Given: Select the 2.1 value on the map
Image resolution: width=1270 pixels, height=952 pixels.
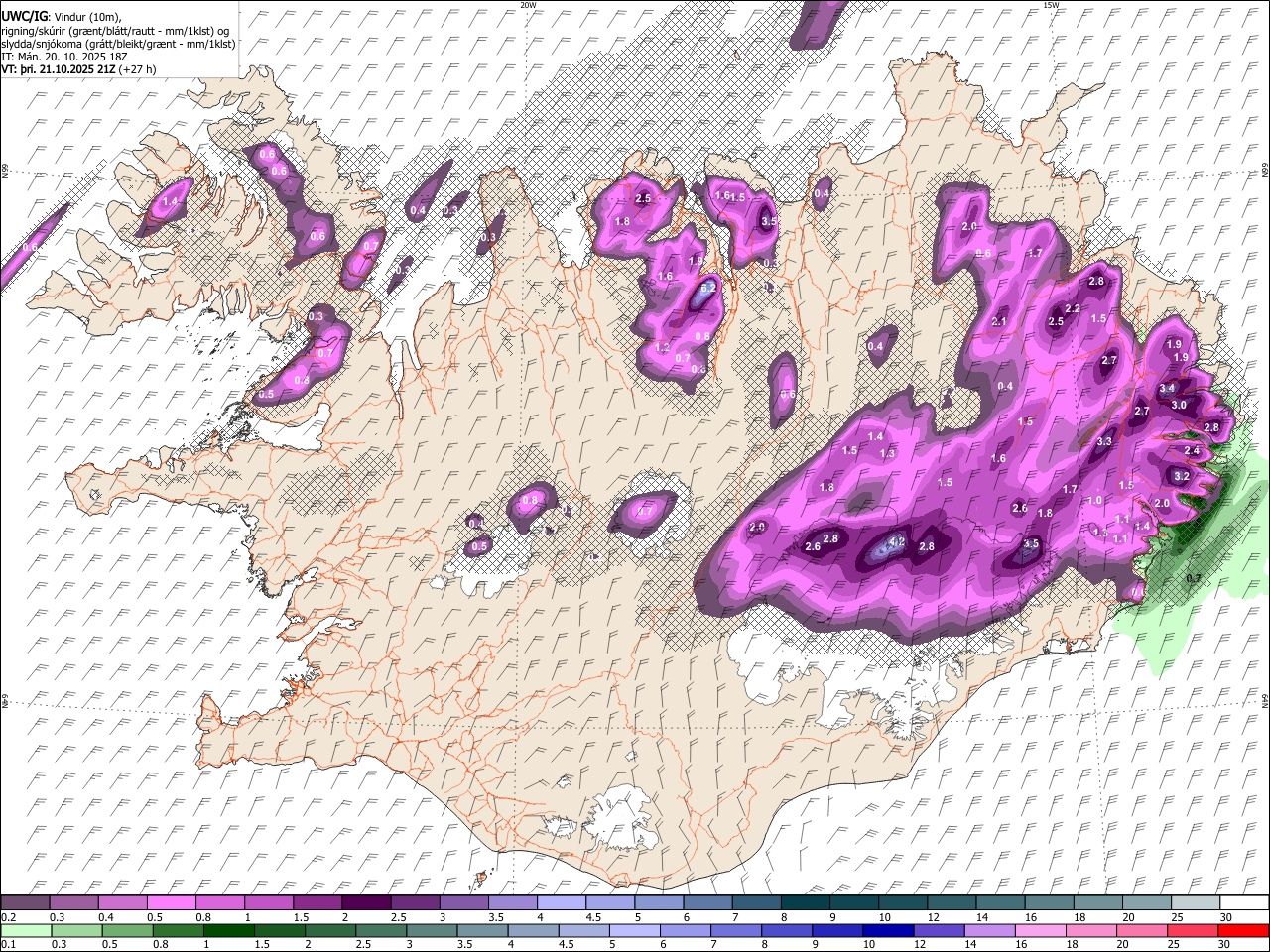Looking at the screenshot, I should (x=999, y=321).
